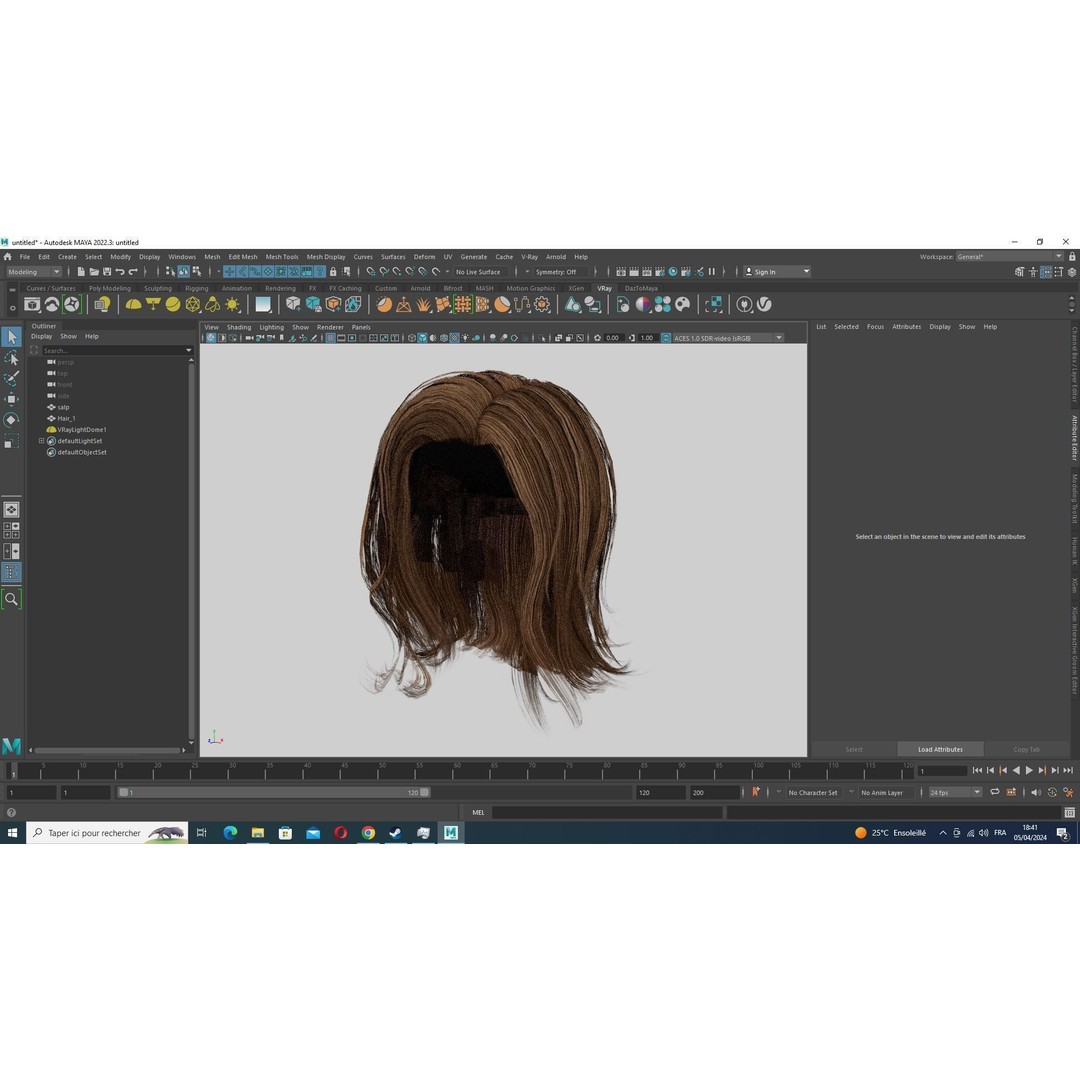Click the playback range slider bar
Screen dimensions: 1080x1080
pyautogui.click(x=273, y=793)
